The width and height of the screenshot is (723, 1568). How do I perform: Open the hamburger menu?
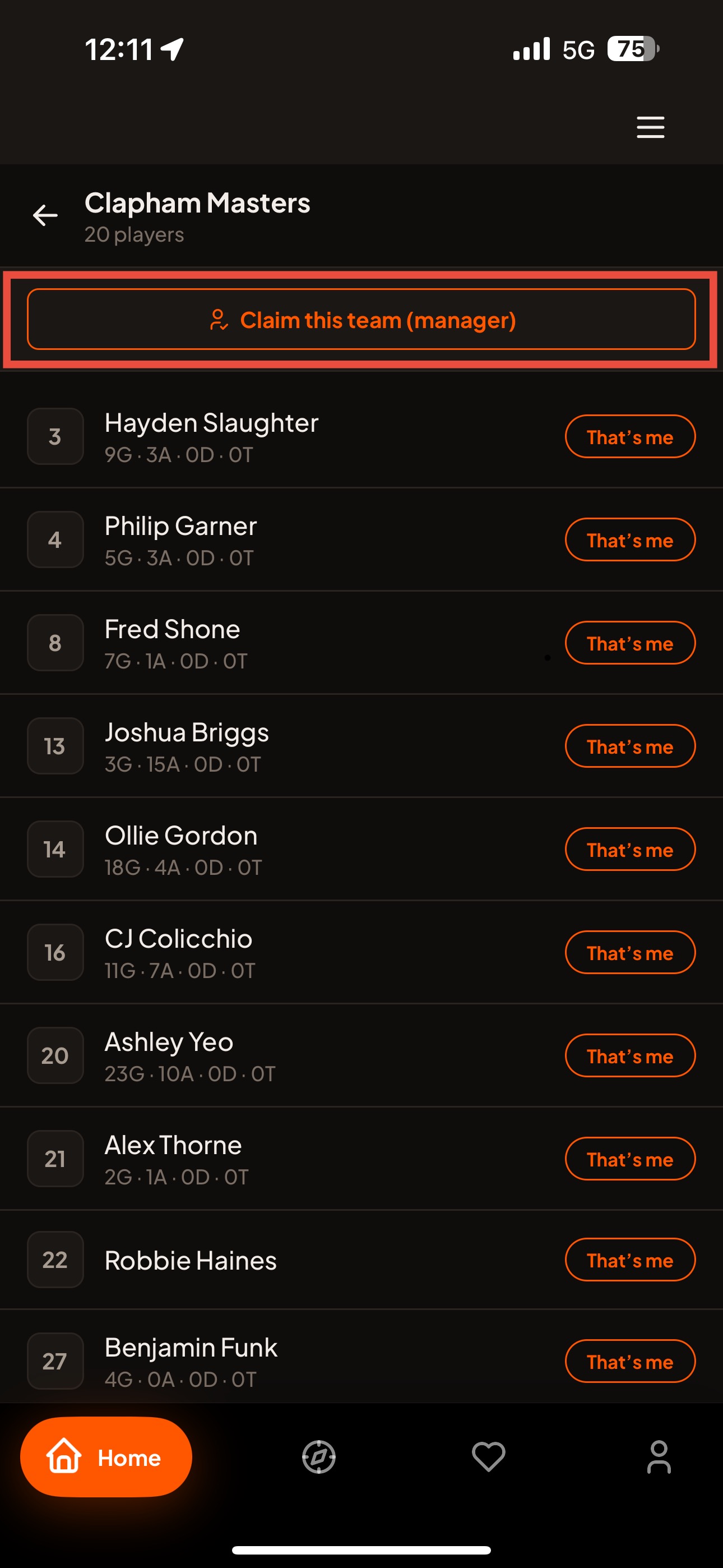(x=650, y=127)
